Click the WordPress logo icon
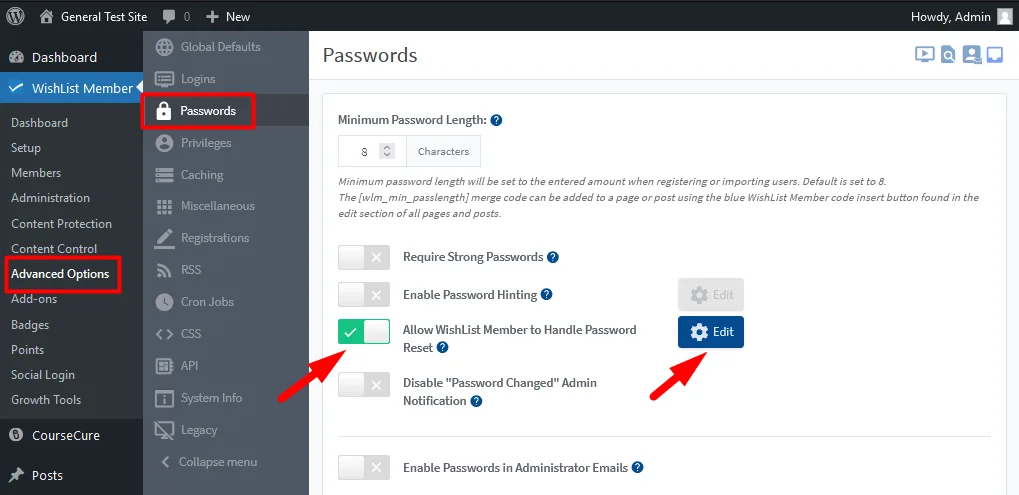The height and width of the screenshot is (495, 1019). click(x=16, y=16)
